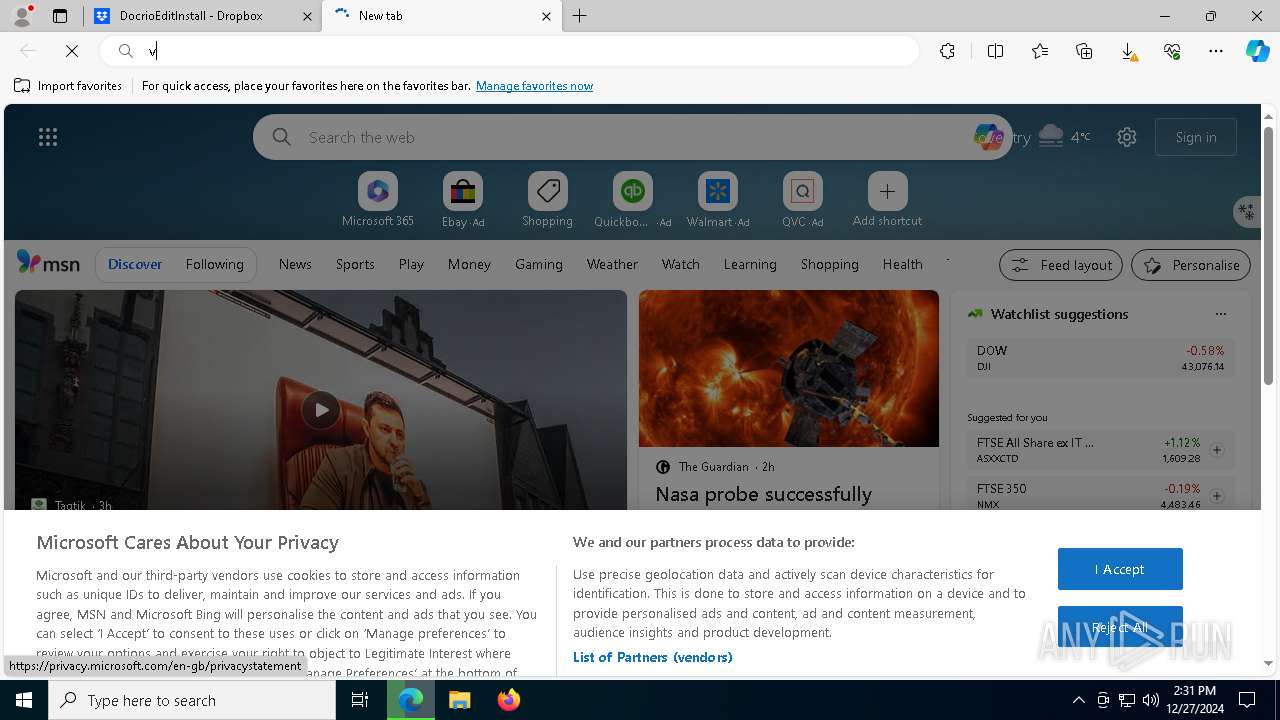Open Copilot icon in search box
The image size is (1280, 720).
[x=988, y=137]
